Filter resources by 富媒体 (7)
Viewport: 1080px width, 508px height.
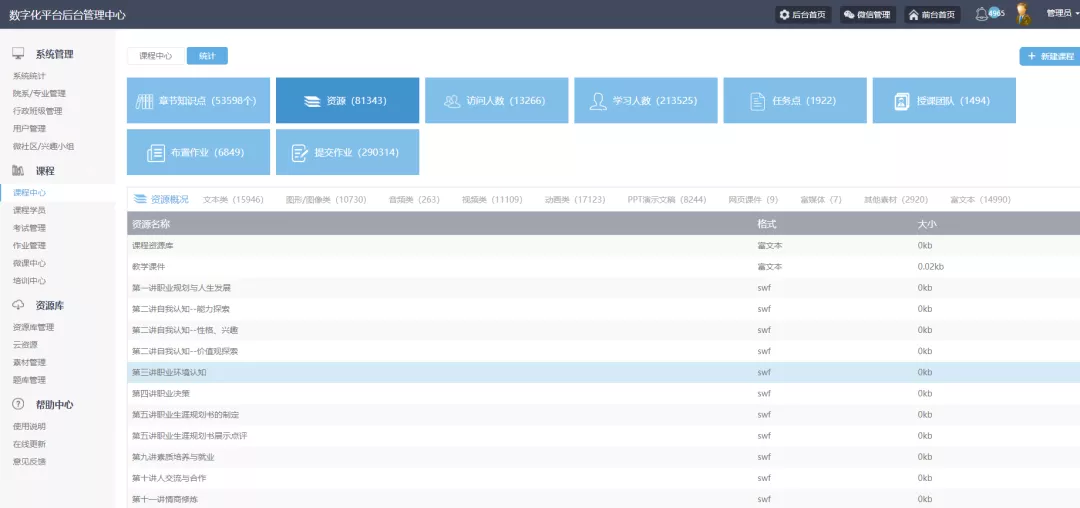[821, 200]
